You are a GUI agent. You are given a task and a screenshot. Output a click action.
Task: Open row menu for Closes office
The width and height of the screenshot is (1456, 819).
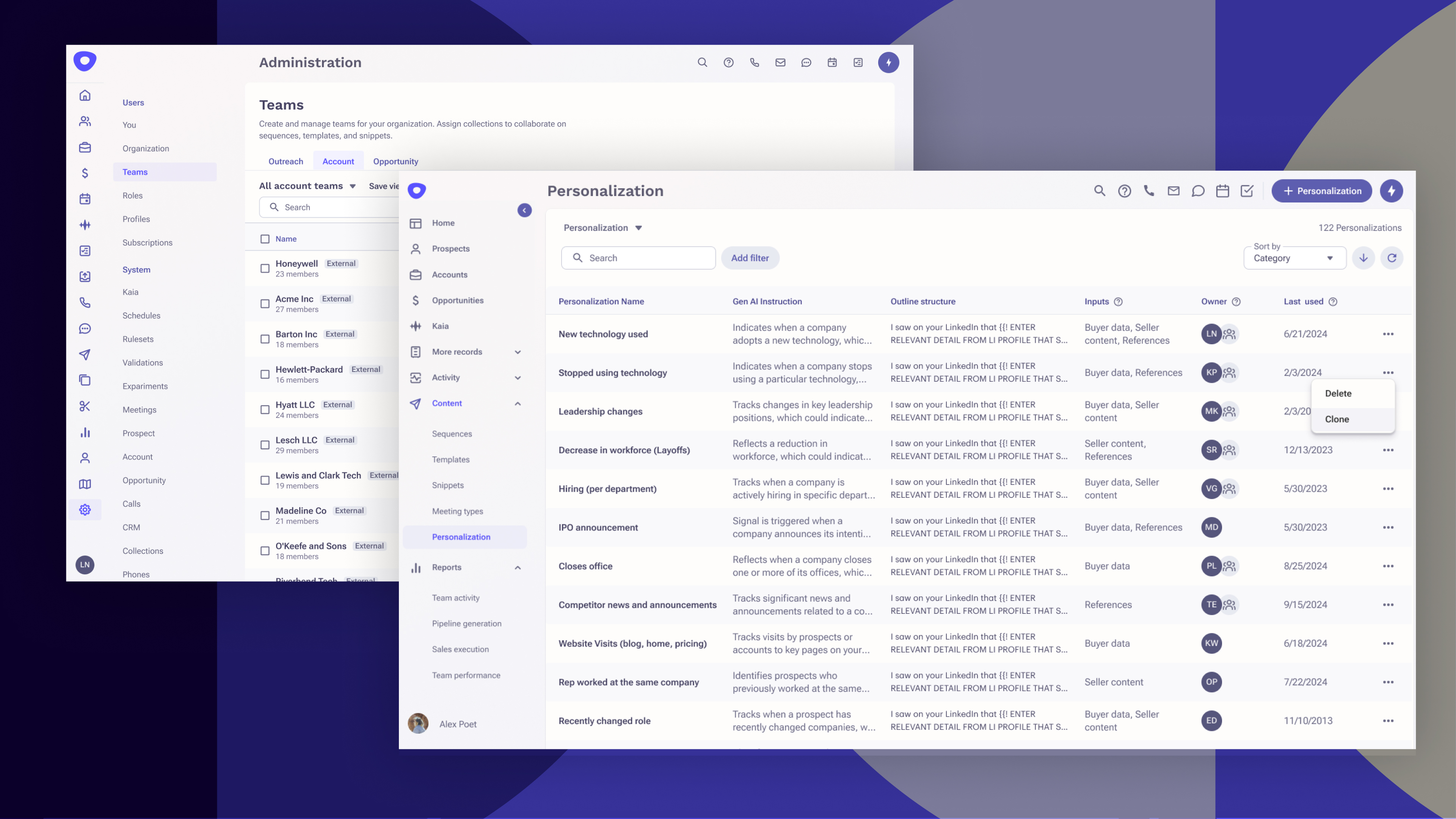(x=1388, y=566)
